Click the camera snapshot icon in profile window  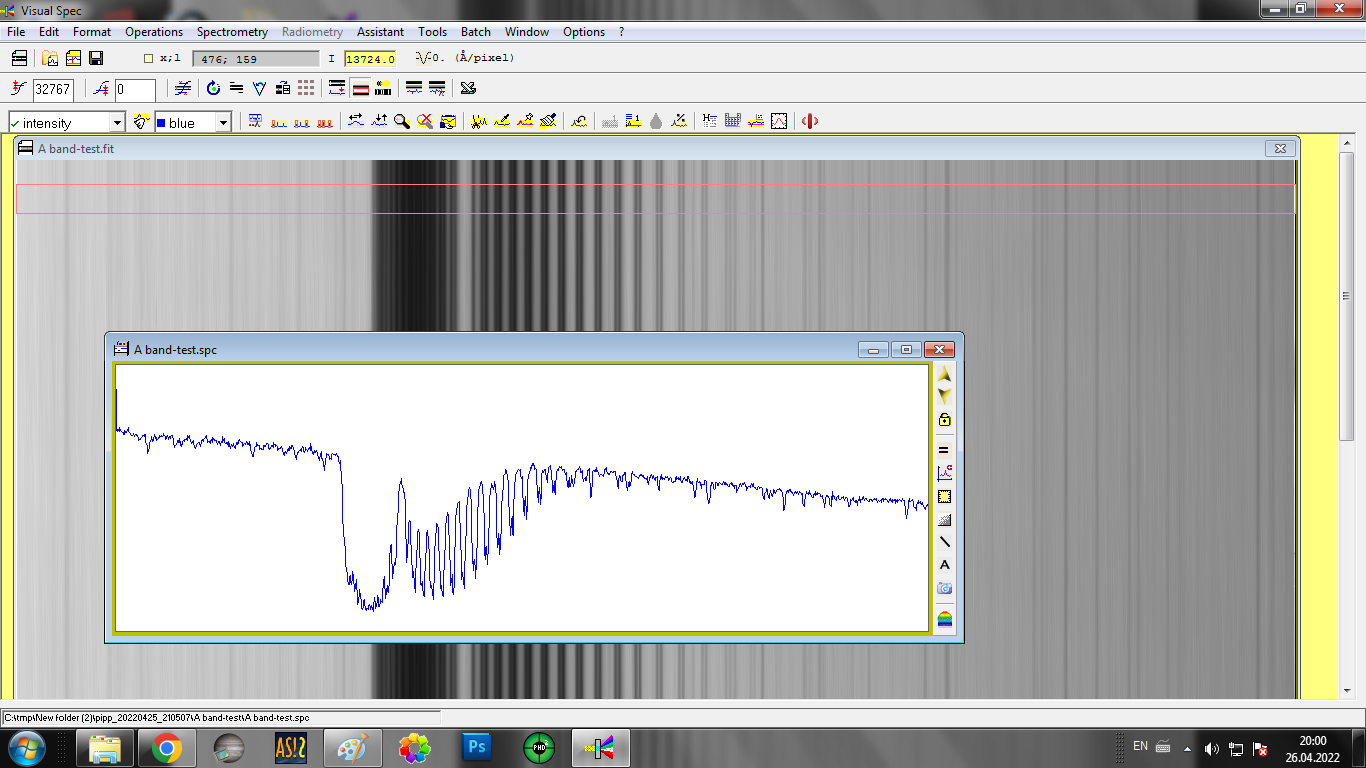point(944,588)
